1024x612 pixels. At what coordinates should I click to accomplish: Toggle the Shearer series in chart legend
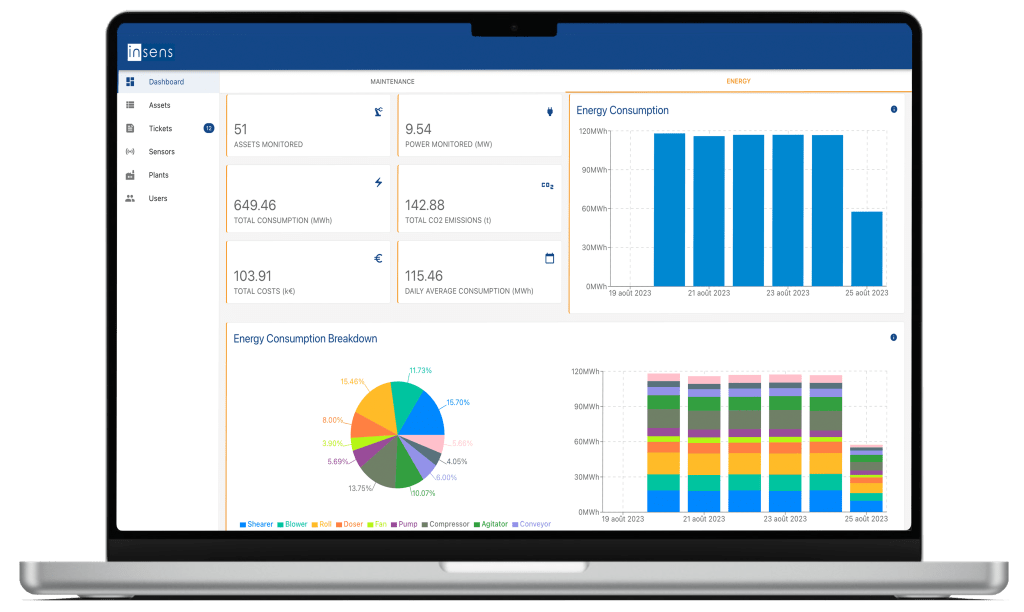259,524
